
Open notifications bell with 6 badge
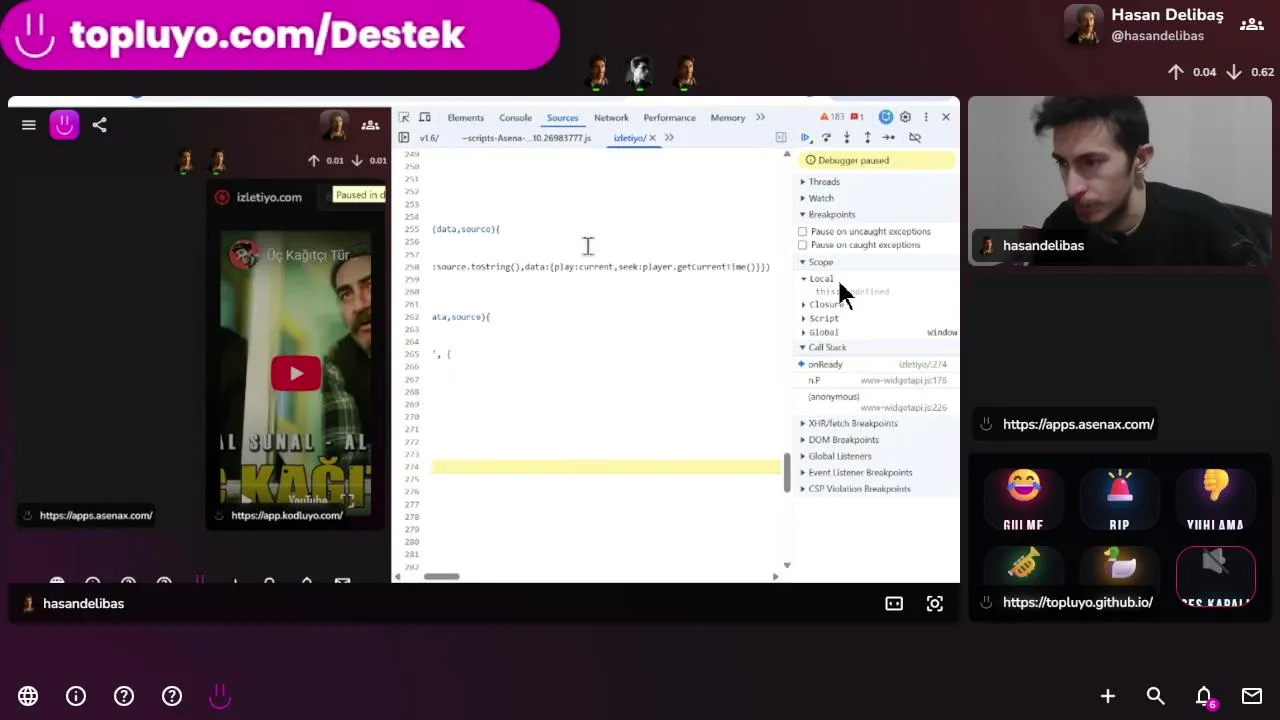1204,696
